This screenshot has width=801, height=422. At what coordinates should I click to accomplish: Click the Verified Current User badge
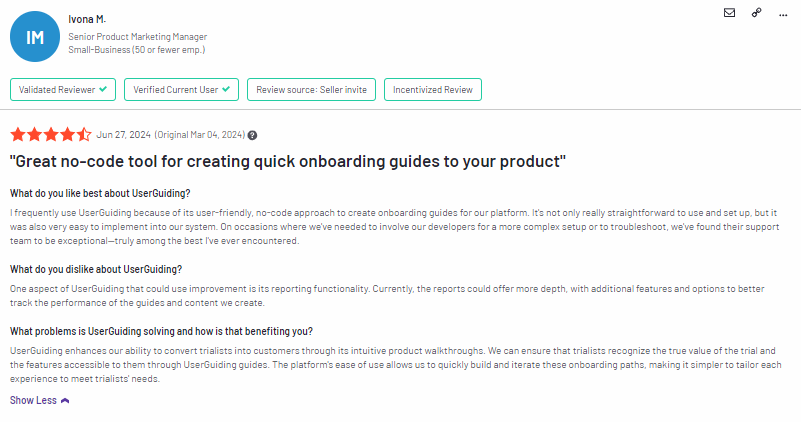point(181,89)
